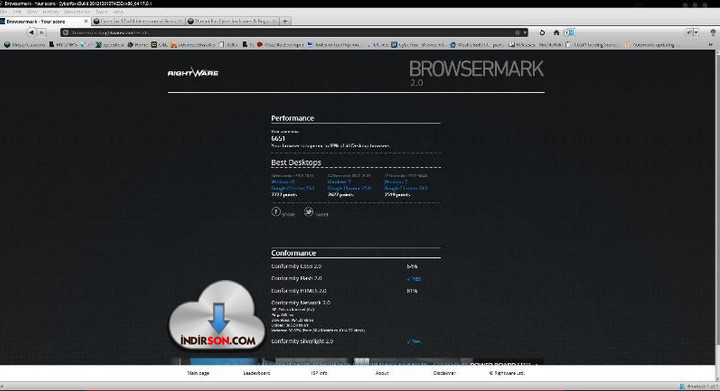Open the browser home page icon
This screenshot has height=391, width=720.
[556, 33]
